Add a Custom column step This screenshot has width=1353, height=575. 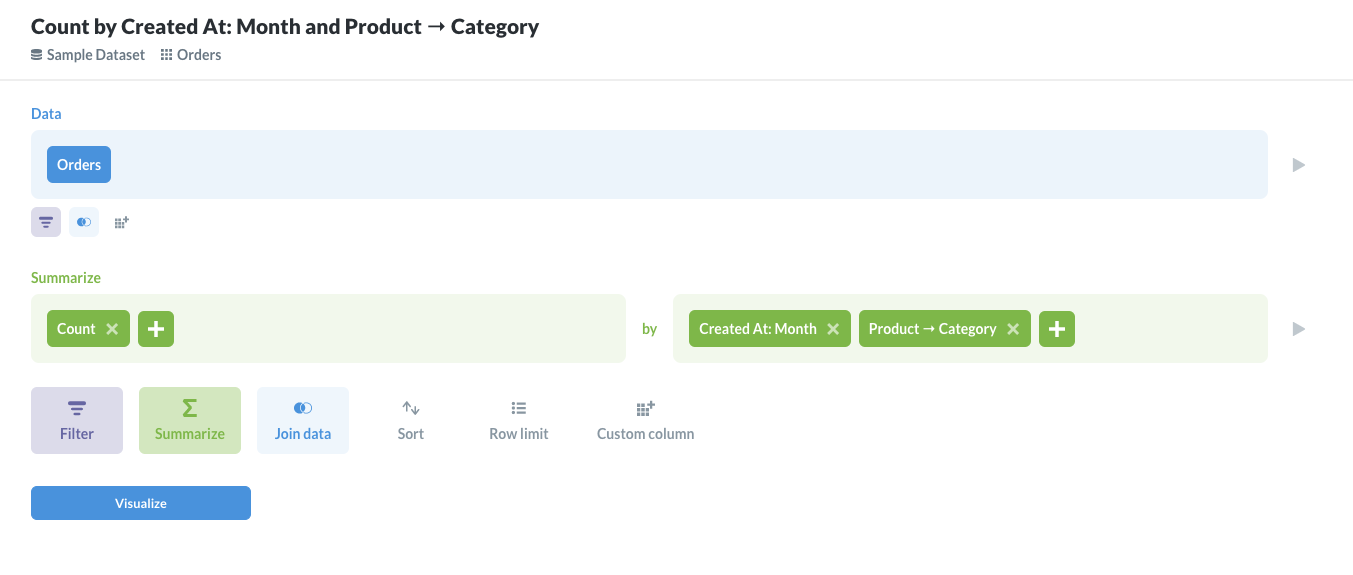click(x=645, y=420)
